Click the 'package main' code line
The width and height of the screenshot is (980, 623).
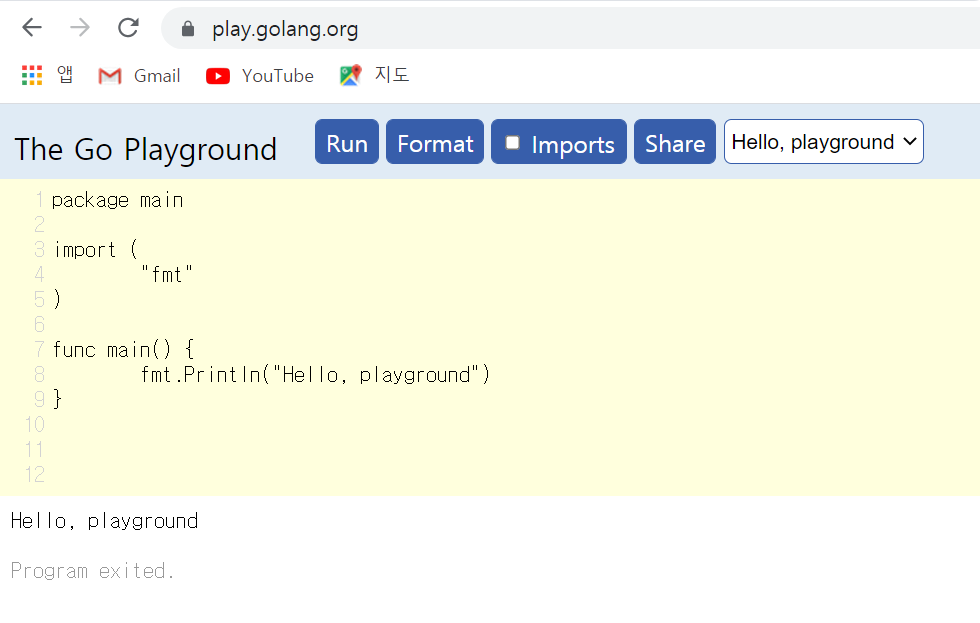tap(118, 200)
